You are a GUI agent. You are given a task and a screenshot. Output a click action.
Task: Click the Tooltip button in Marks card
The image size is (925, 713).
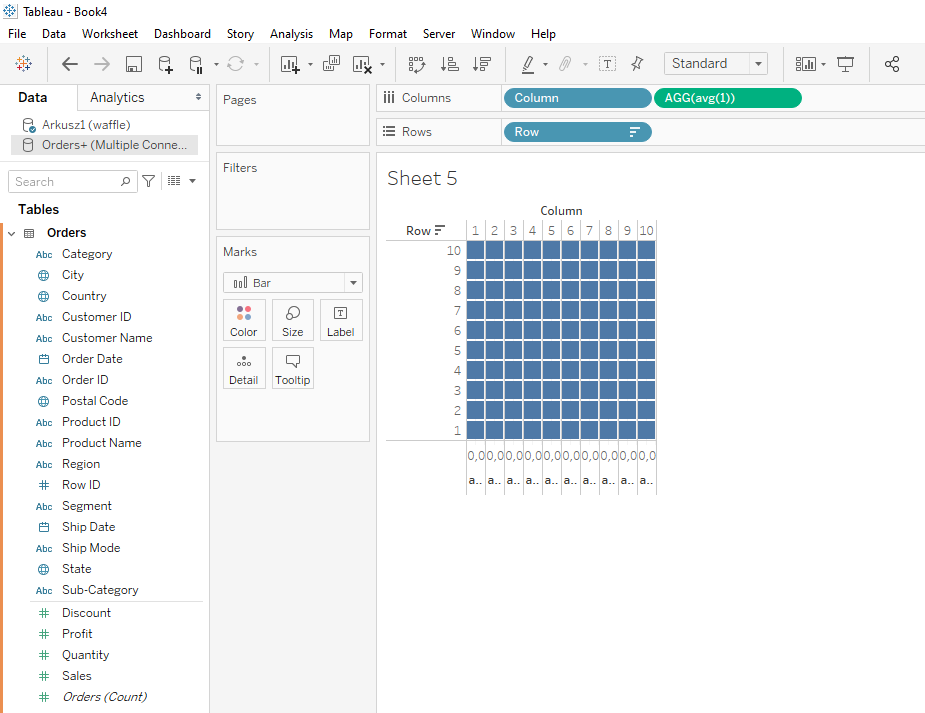click(x=293, y=368)
